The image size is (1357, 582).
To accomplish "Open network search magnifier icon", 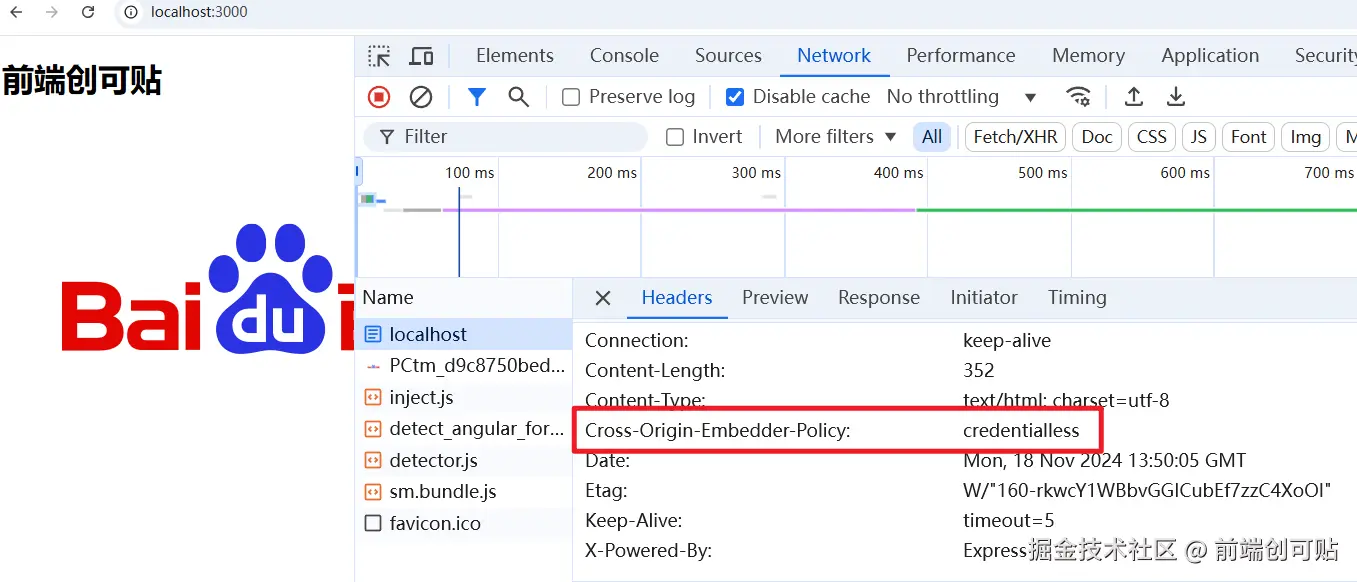I will 518,97.
